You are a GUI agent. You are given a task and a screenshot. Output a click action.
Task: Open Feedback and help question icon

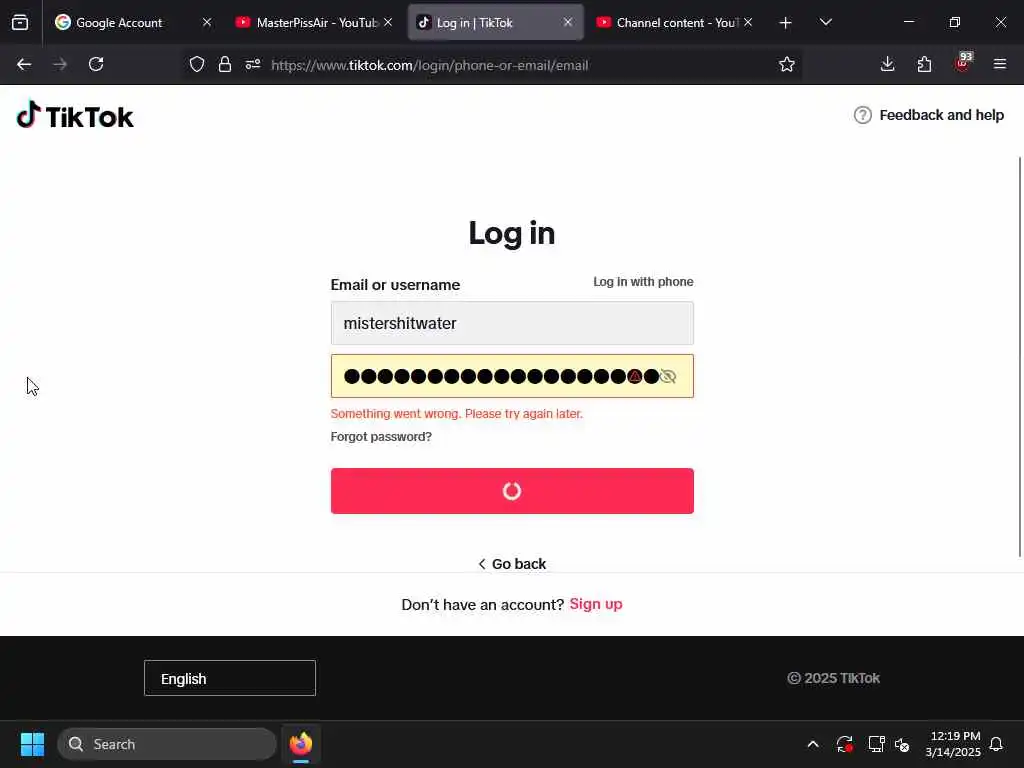pos(863,115)
